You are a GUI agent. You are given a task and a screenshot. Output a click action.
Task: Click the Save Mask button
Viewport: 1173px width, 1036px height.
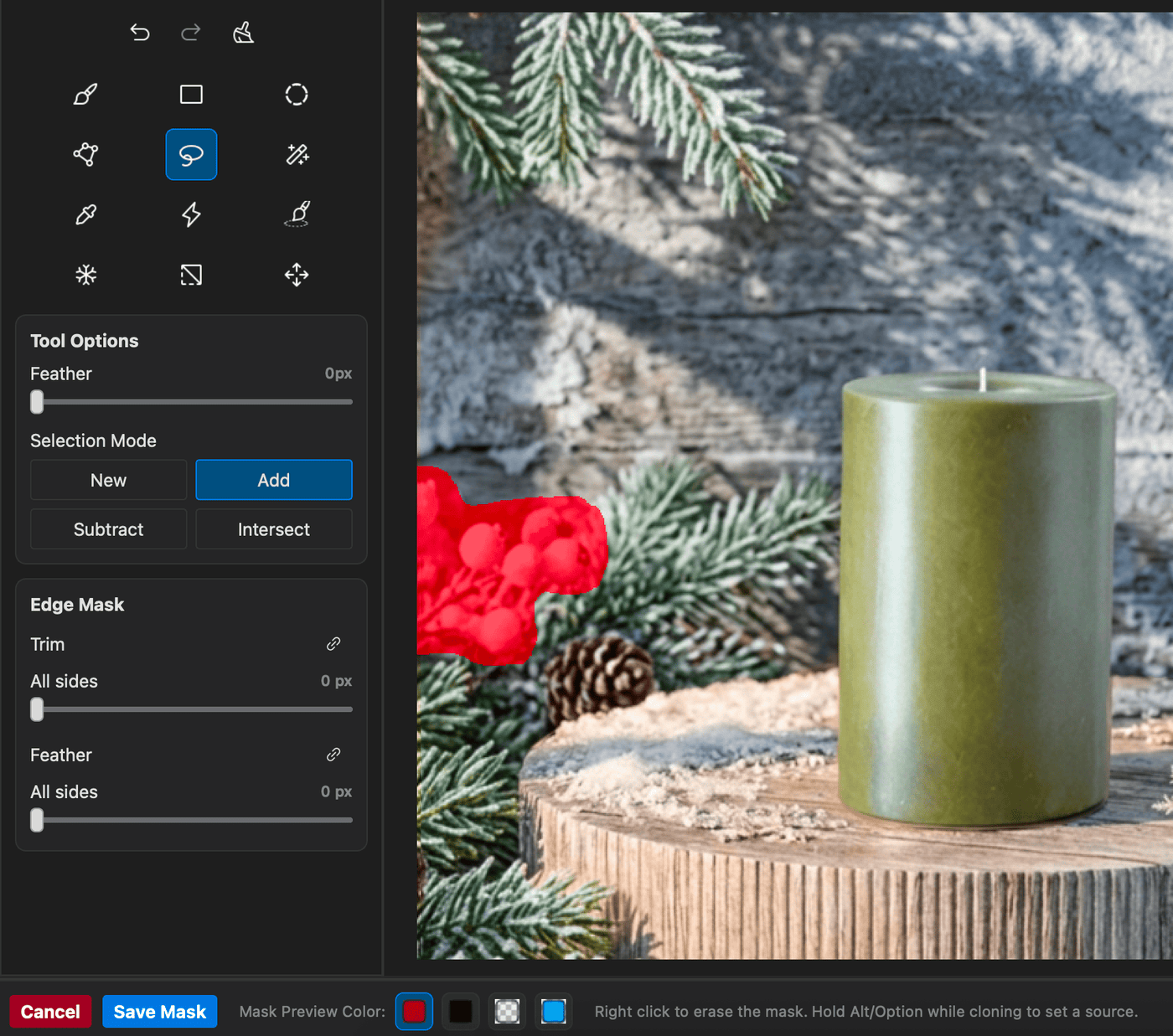[160, 1012]
